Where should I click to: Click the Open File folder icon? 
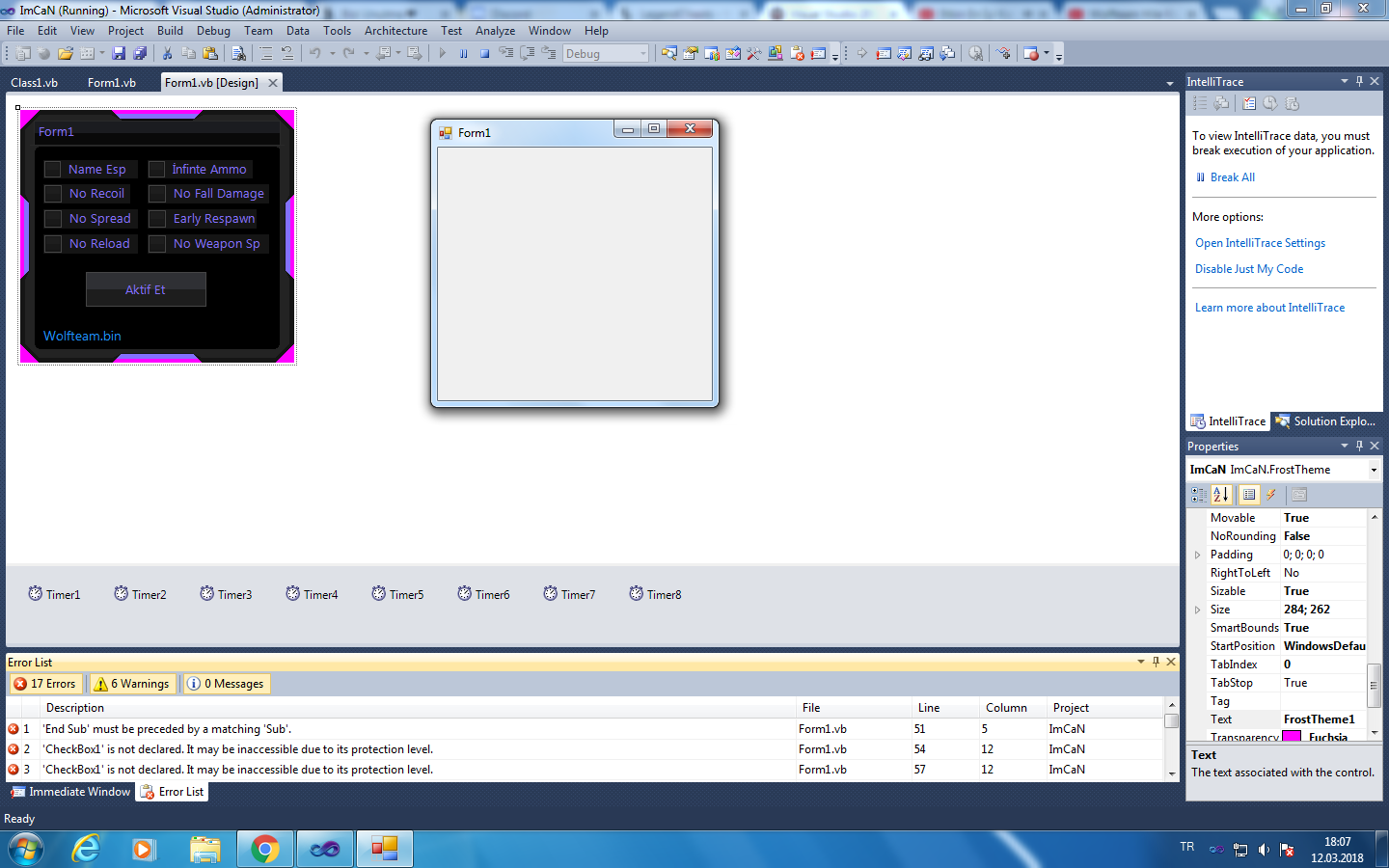(65, 54)
